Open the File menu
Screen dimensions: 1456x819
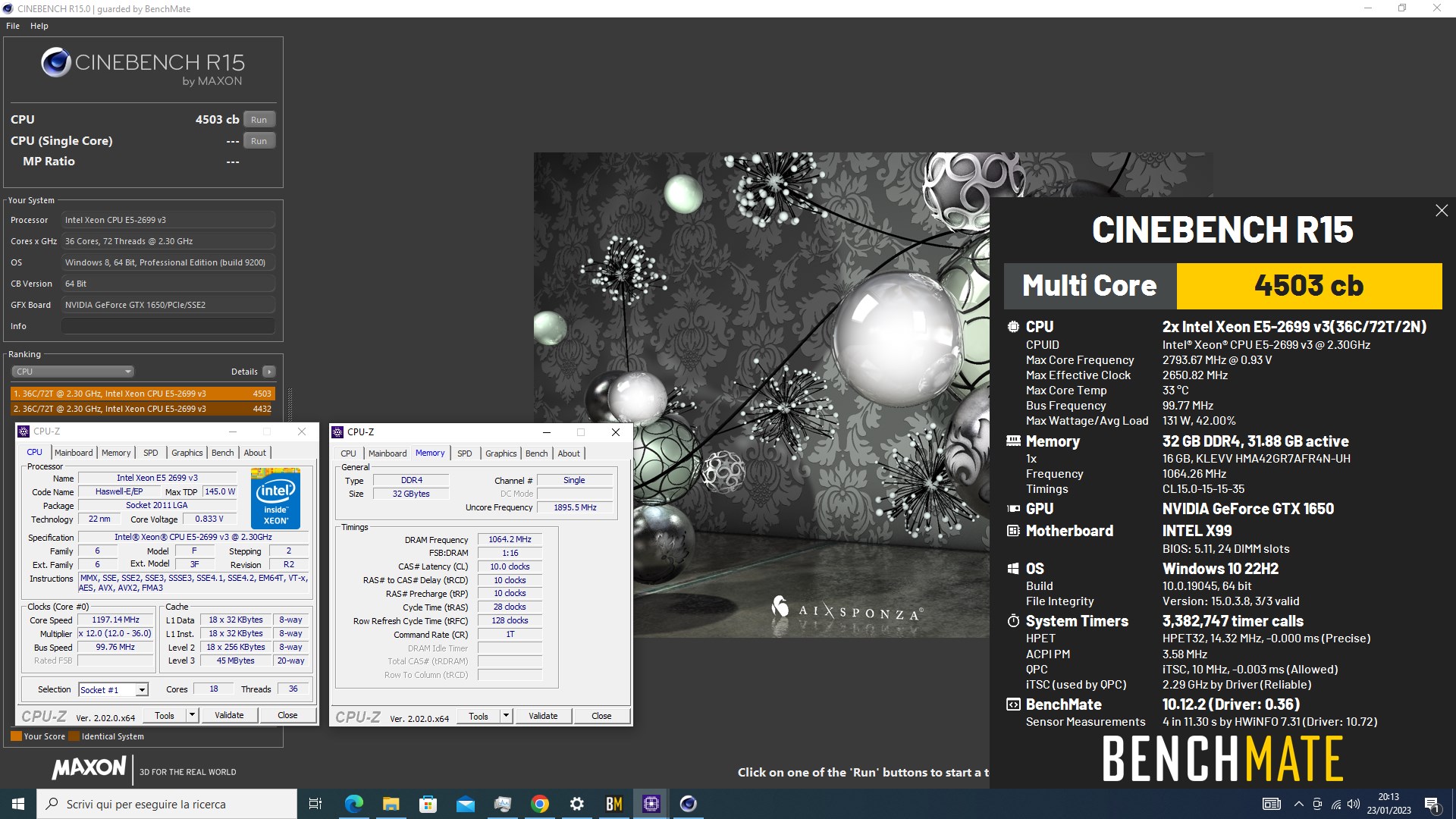click(x=13, y=26)
